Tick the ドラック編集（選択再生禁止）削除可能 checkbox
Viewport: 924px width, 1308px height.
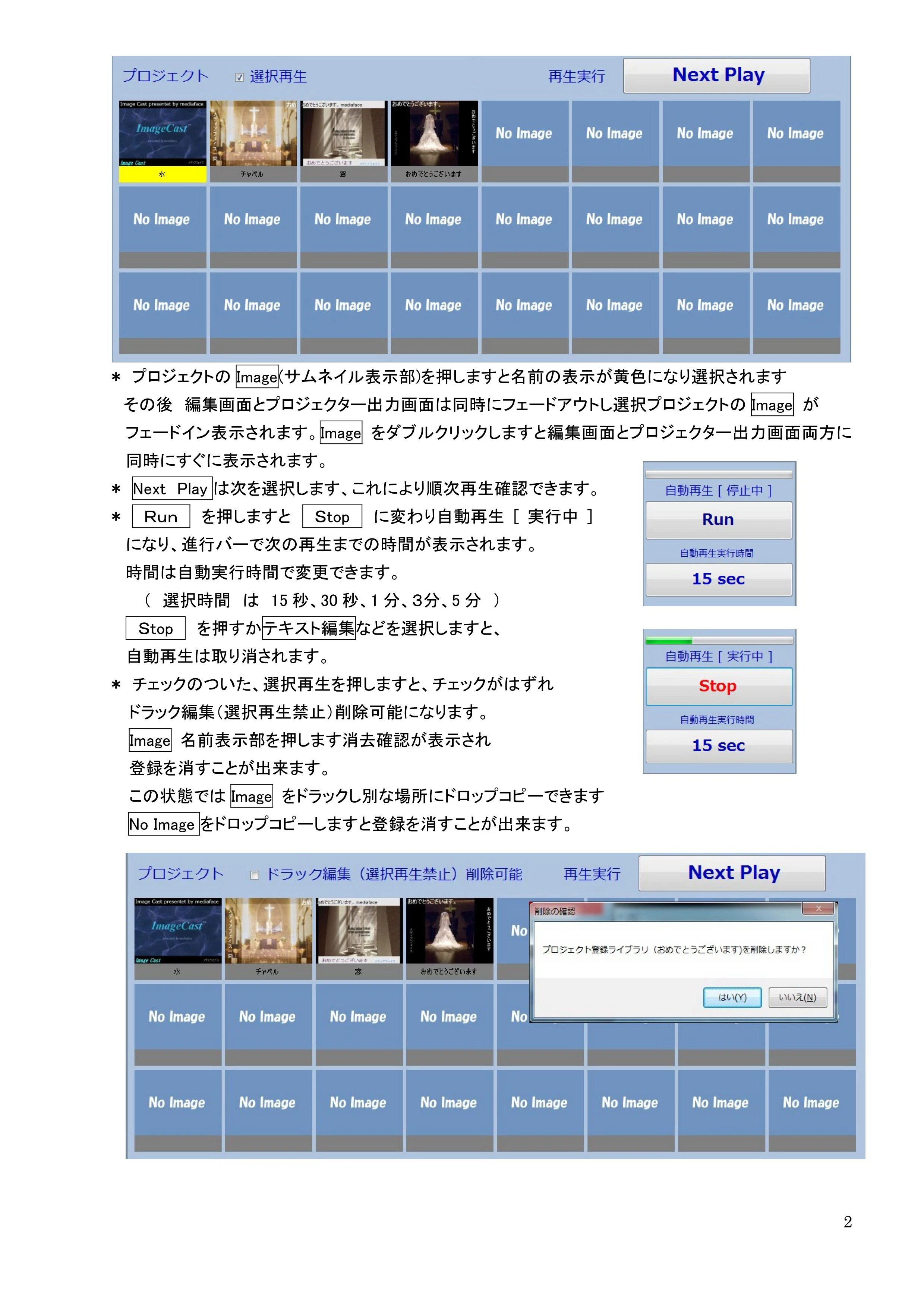255,875
